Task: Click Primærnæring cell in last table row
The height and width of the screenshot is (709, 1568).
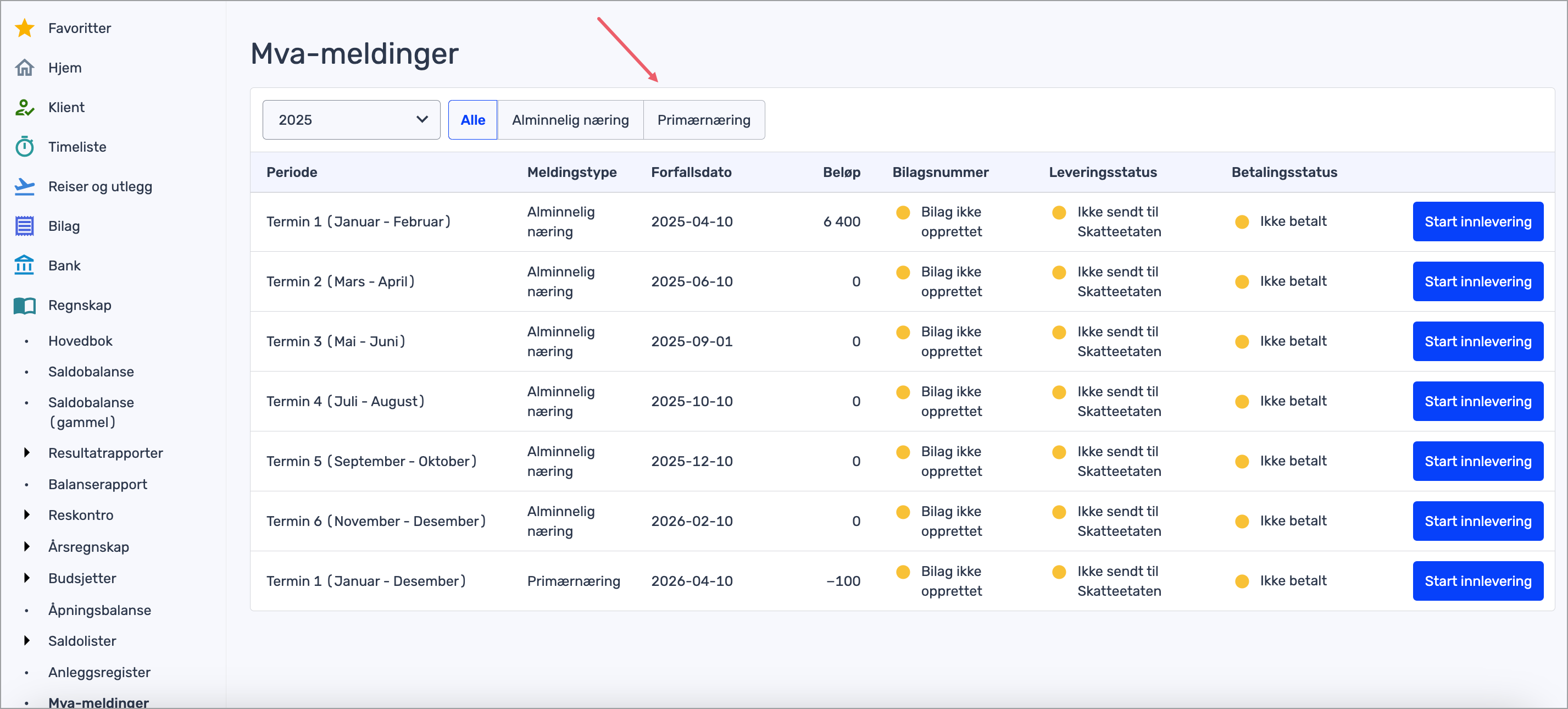Action: (574, 581)
